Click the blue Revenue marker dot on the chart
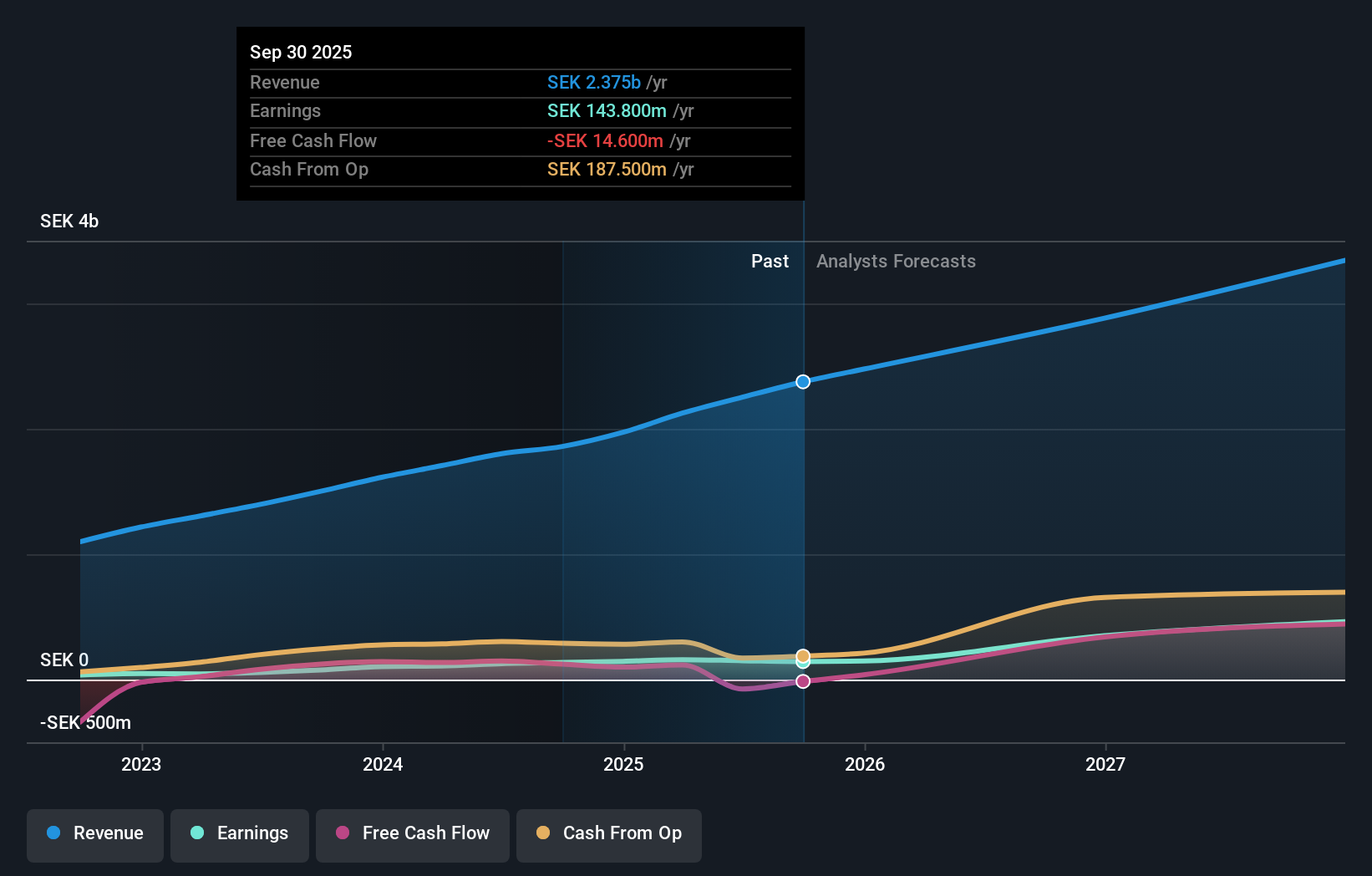The width and height of the screenshot is (1372, 876). (x=803, y=381)
